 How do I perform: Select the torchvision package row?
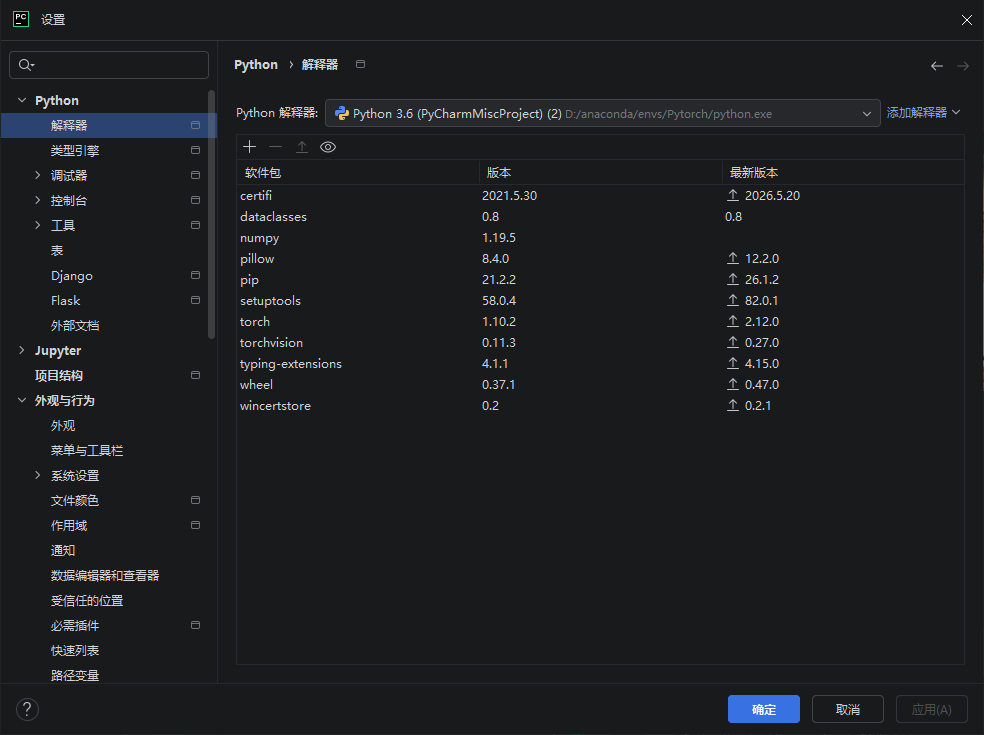600,342
